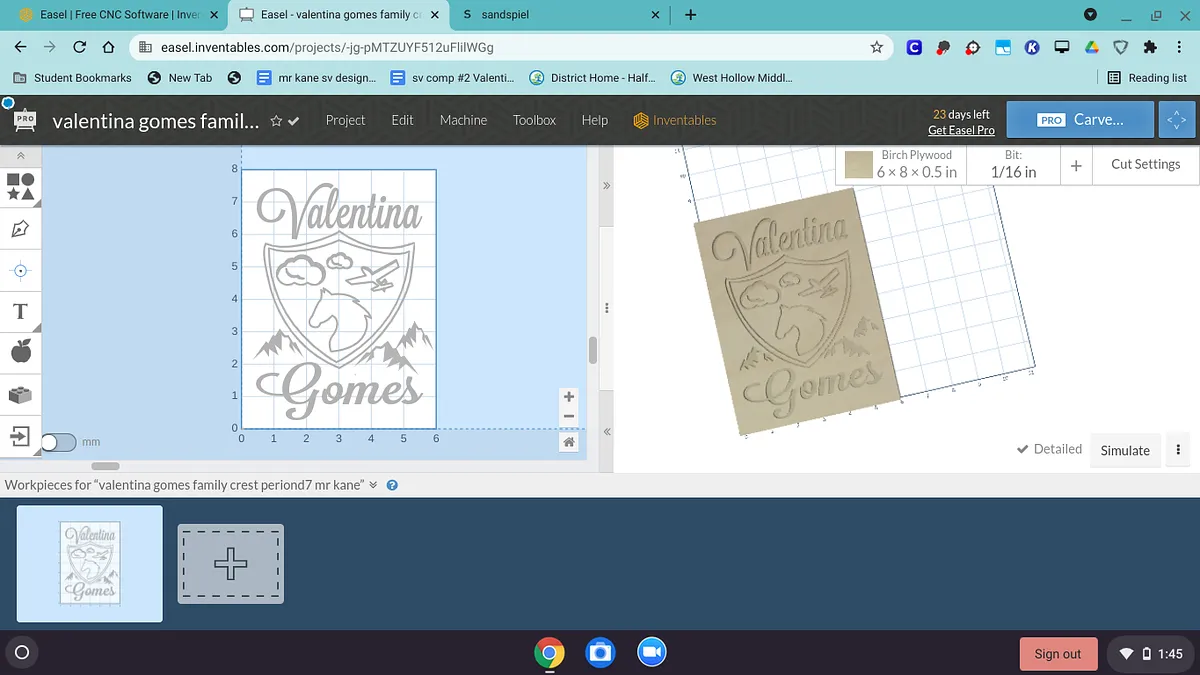1200x675 pixels.
Task: Click the Import arrow icon
Action: [20, 436]
